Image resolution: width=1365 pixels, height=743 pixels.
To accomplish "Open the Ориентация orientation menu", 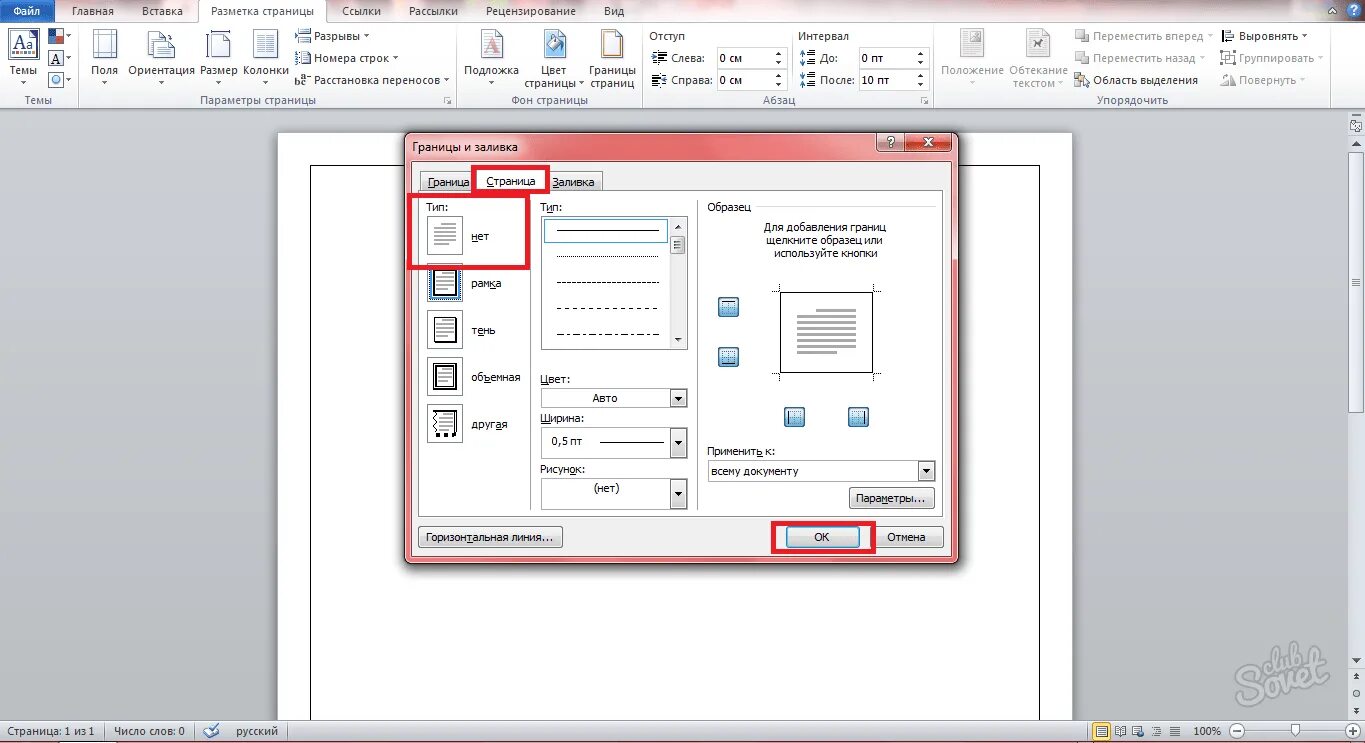I will pos(161,58).
